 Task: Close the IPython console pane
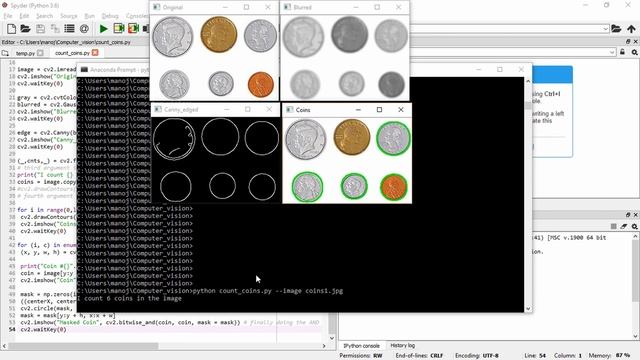point(635,215)
